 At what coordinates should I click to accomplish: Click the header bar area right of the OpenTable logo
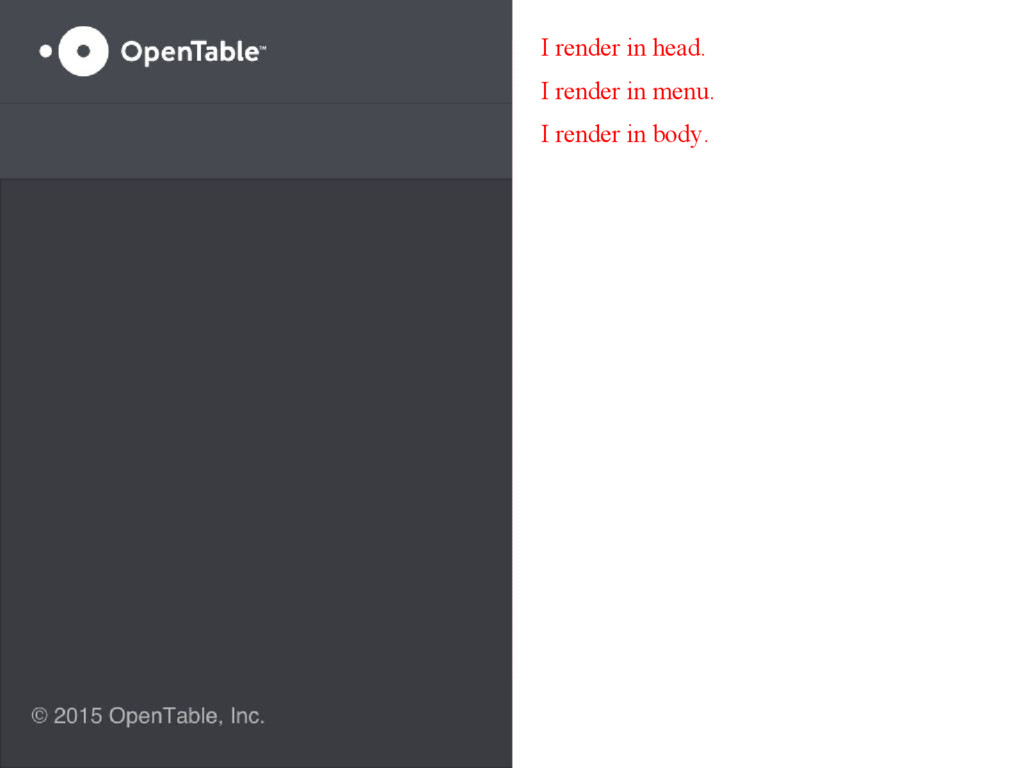pyautogui.click(x=389, y=51)
